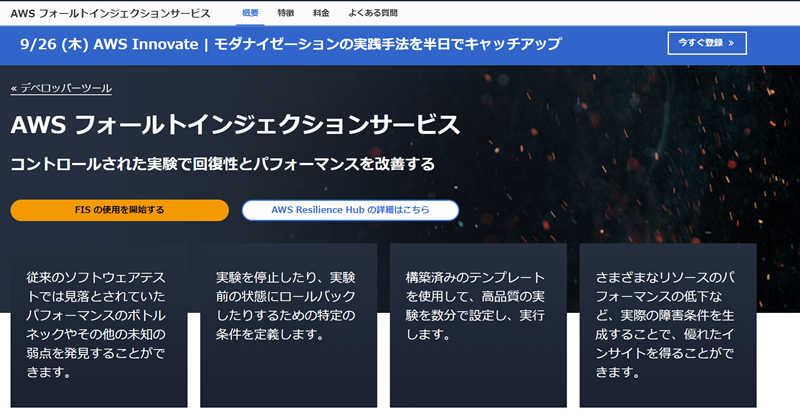800x419 pixels.
Task: Click the large AWS フォールトインジェクションサービス heading
Action: click(235, 125)
